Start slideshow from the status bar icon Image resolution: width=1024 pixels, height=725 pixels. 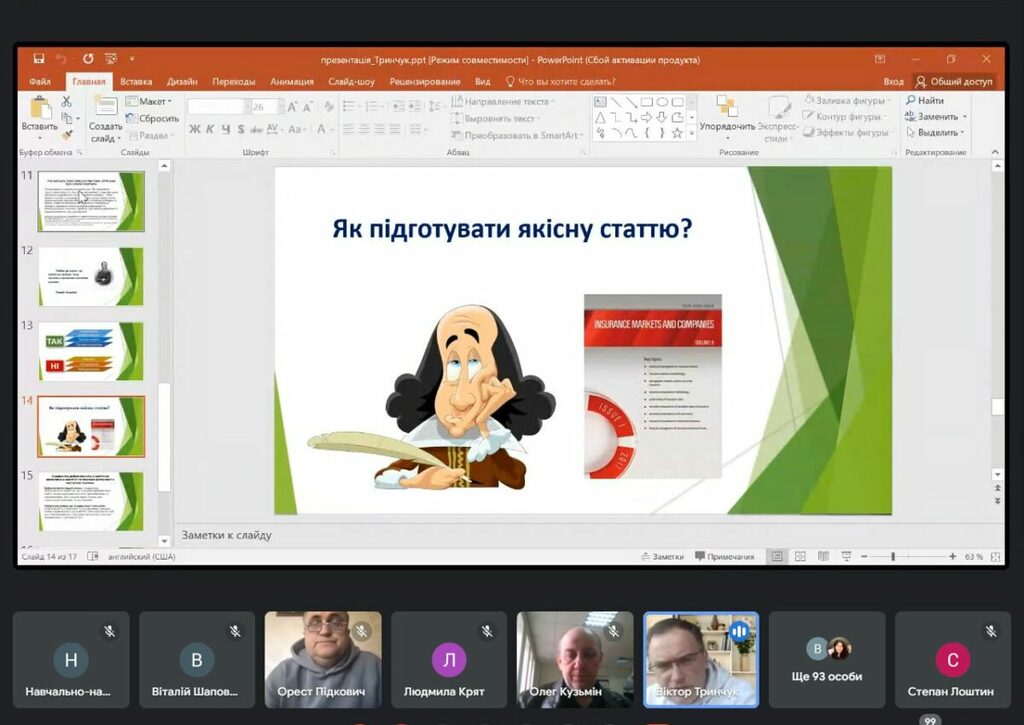click(x=846, y=556)
